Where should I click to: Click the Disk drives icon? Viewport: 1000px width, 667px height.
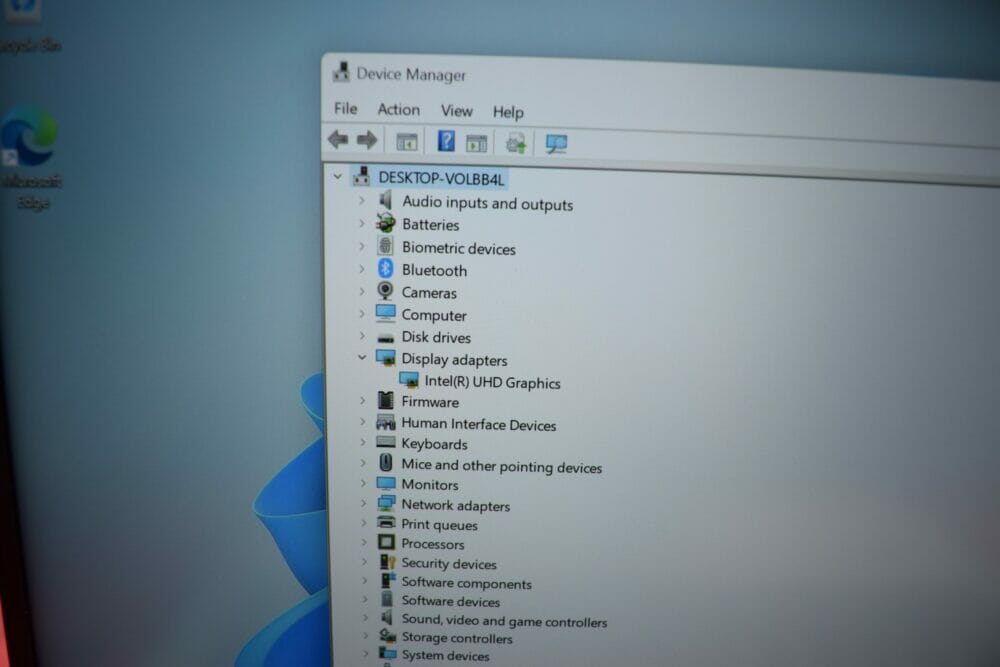385,337
